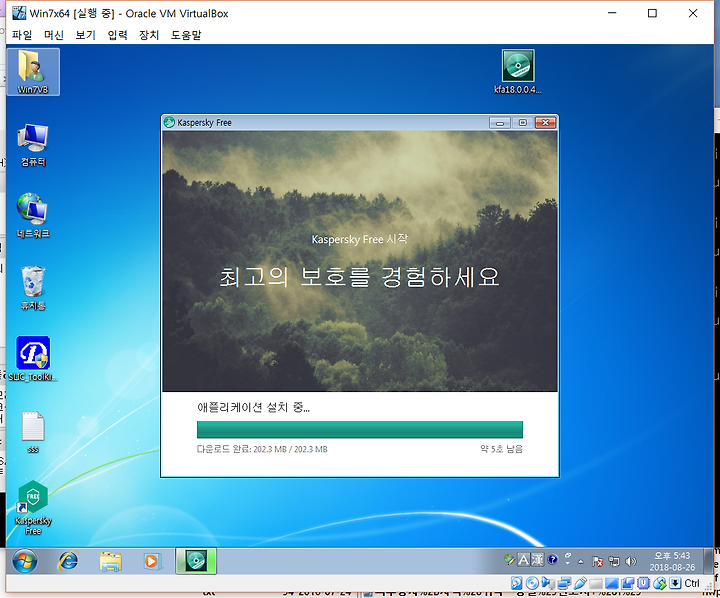Click VirtualBox audio indicator
This screenshot has width=720, height=598.
(x=546, y=583)
